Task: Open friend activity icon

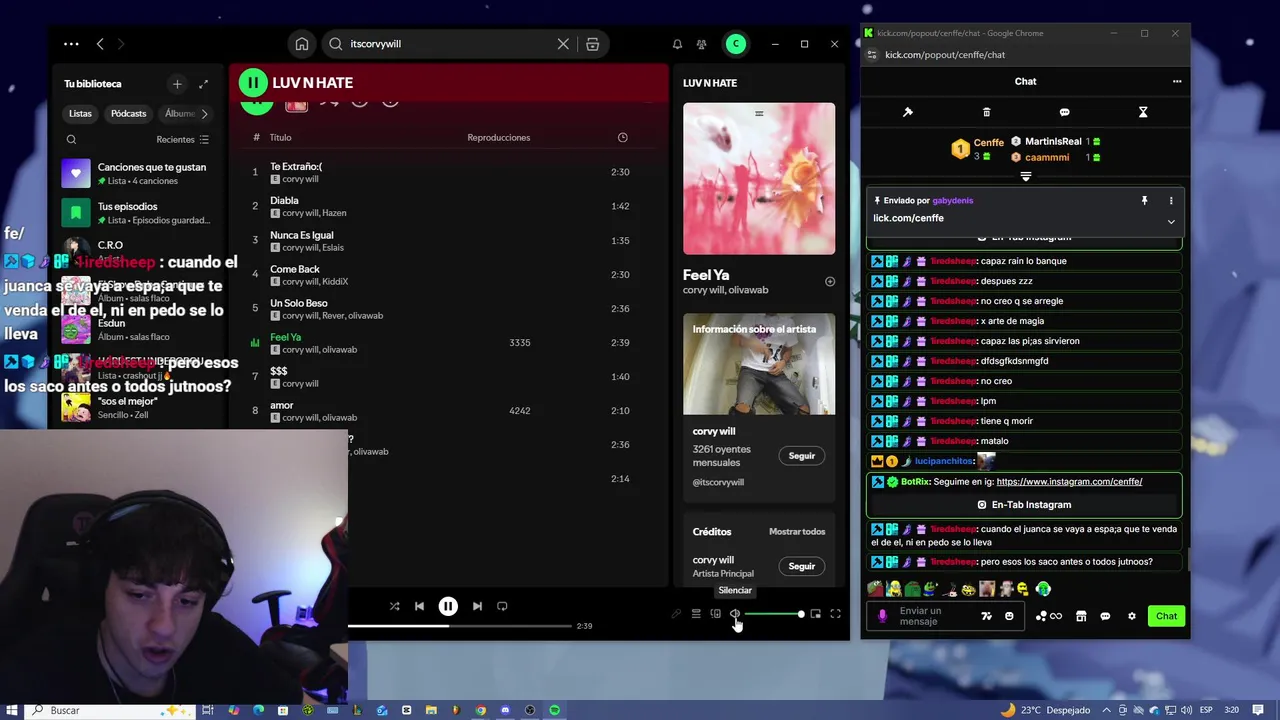Action: coord(701,44)
